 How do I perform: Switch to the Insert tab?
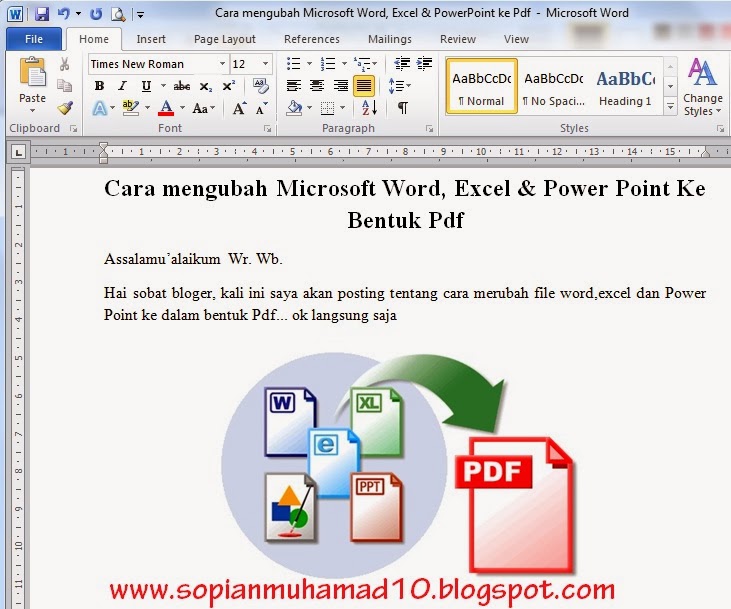pos(151,39)
